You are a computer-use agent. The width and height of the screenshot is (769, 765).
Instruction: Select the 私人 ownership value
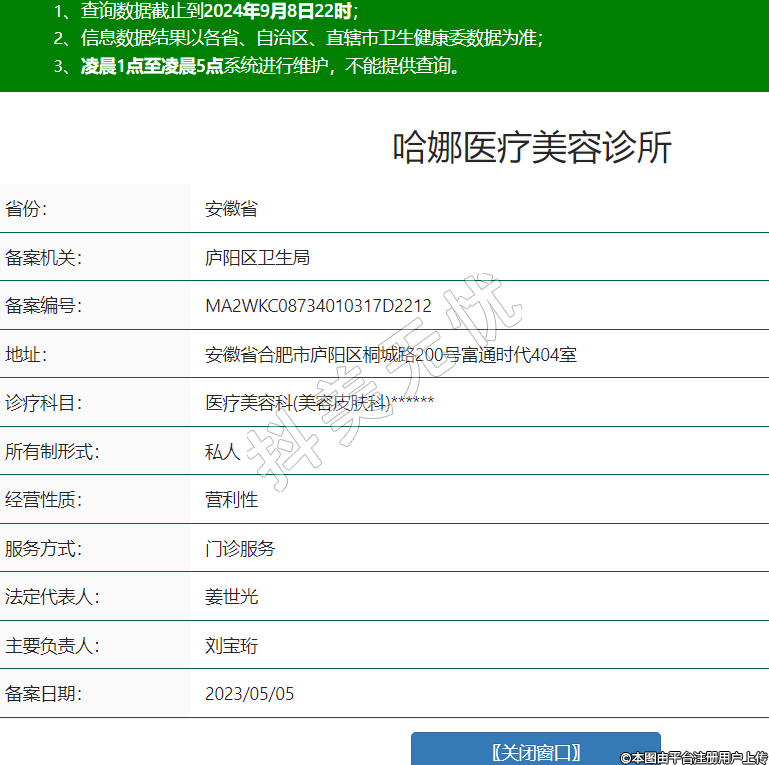pyautogui.click(x=222, y=451)
